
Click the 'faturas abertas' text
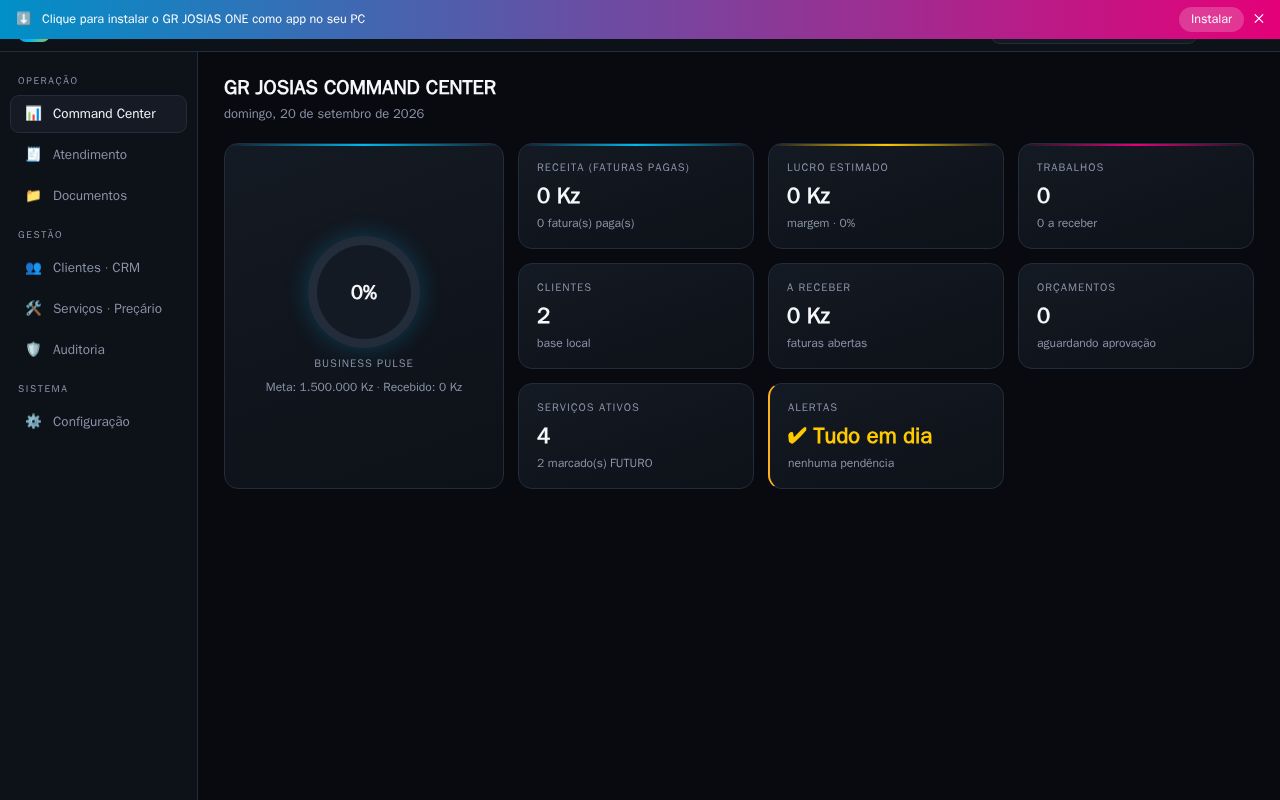tap(827, 343)
